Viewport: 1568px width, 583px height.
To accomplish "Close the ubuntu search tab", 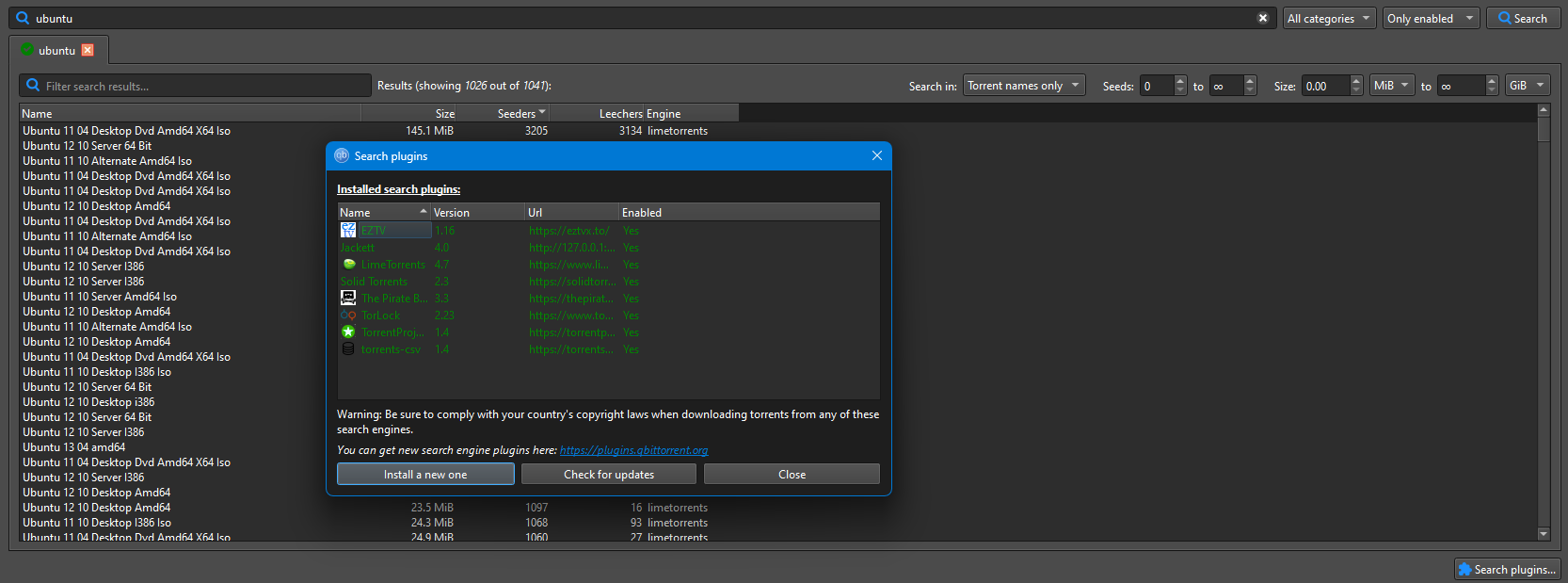I will [88, 50].
